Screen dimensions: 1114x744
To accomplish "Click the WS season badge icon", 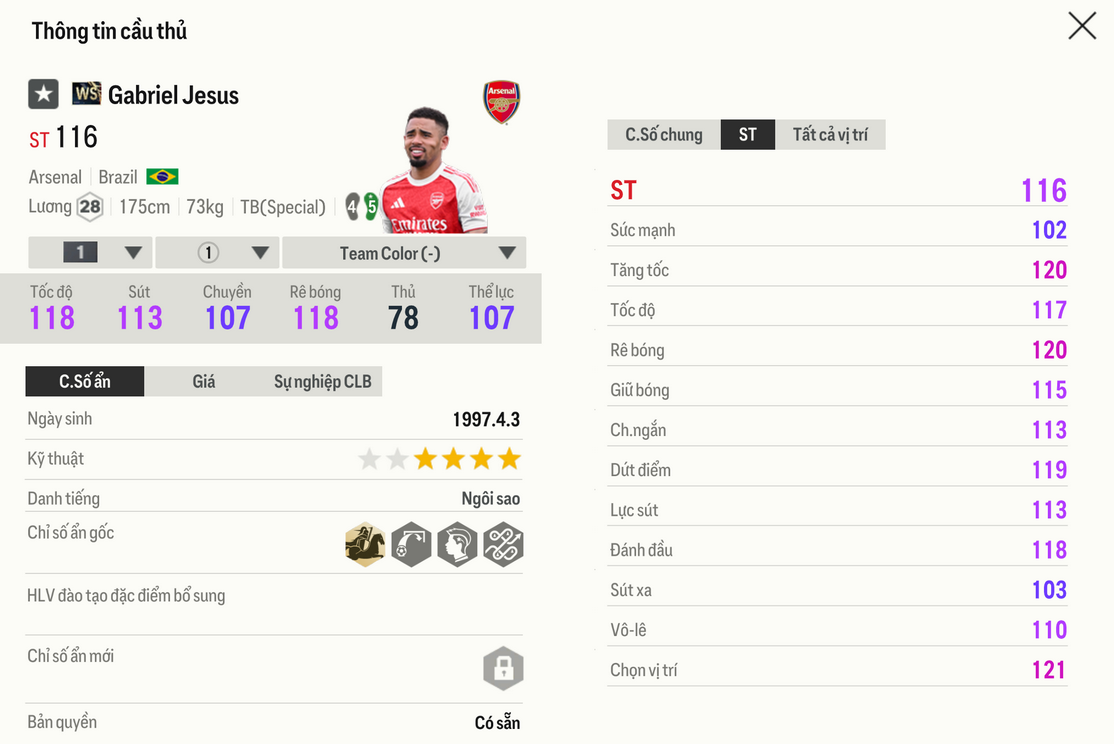I will click(x=87, y=94).
